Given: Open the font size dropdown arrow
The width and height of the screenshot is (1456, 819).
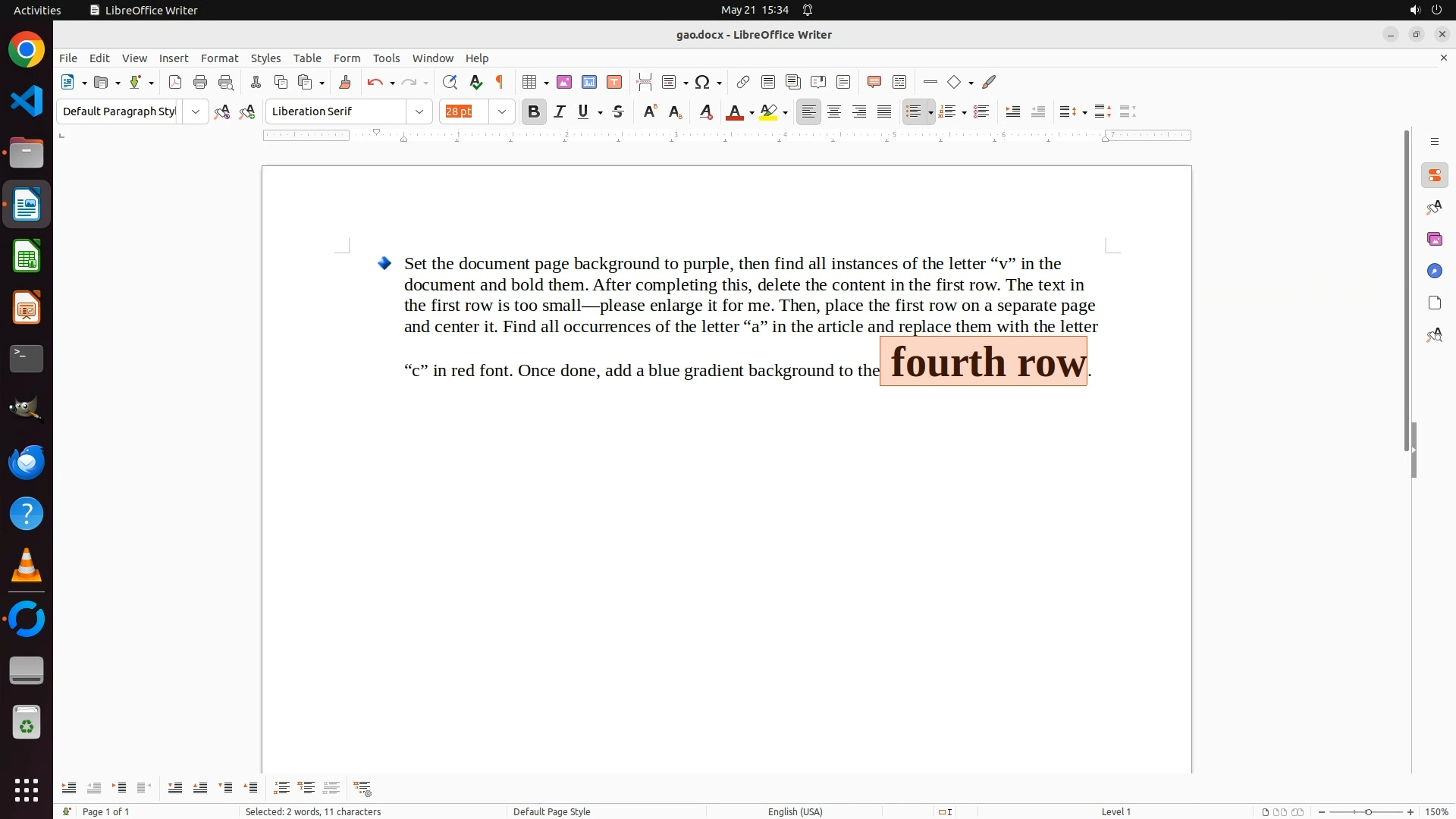Looking at the screenshot, I should pyautogui.click(x=502, y=112).
